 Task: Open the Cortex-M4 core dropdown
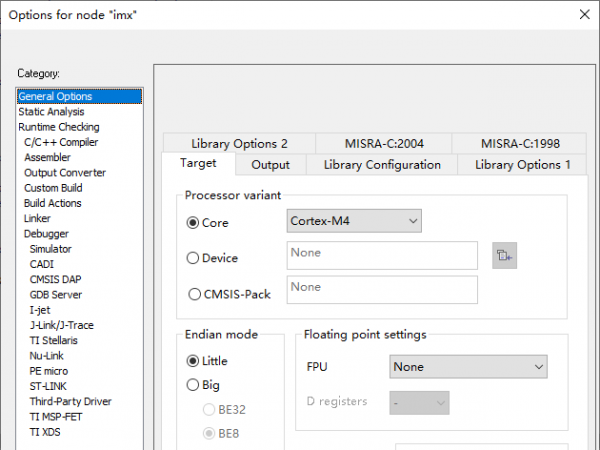(x=354, y=220)
